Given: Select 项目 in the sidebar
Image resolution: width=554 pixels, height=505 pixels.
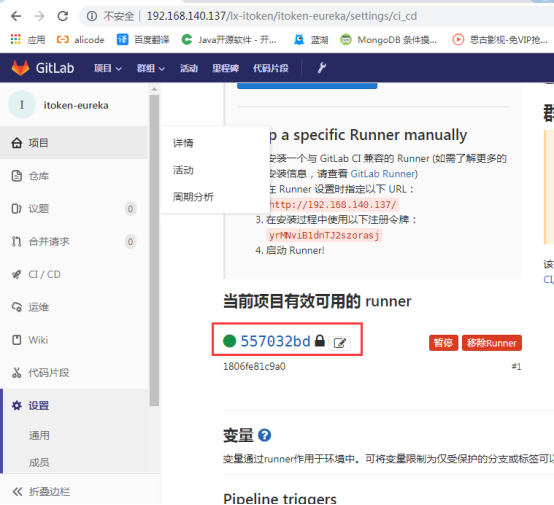Looking at the screenshot, I should 73,143.
